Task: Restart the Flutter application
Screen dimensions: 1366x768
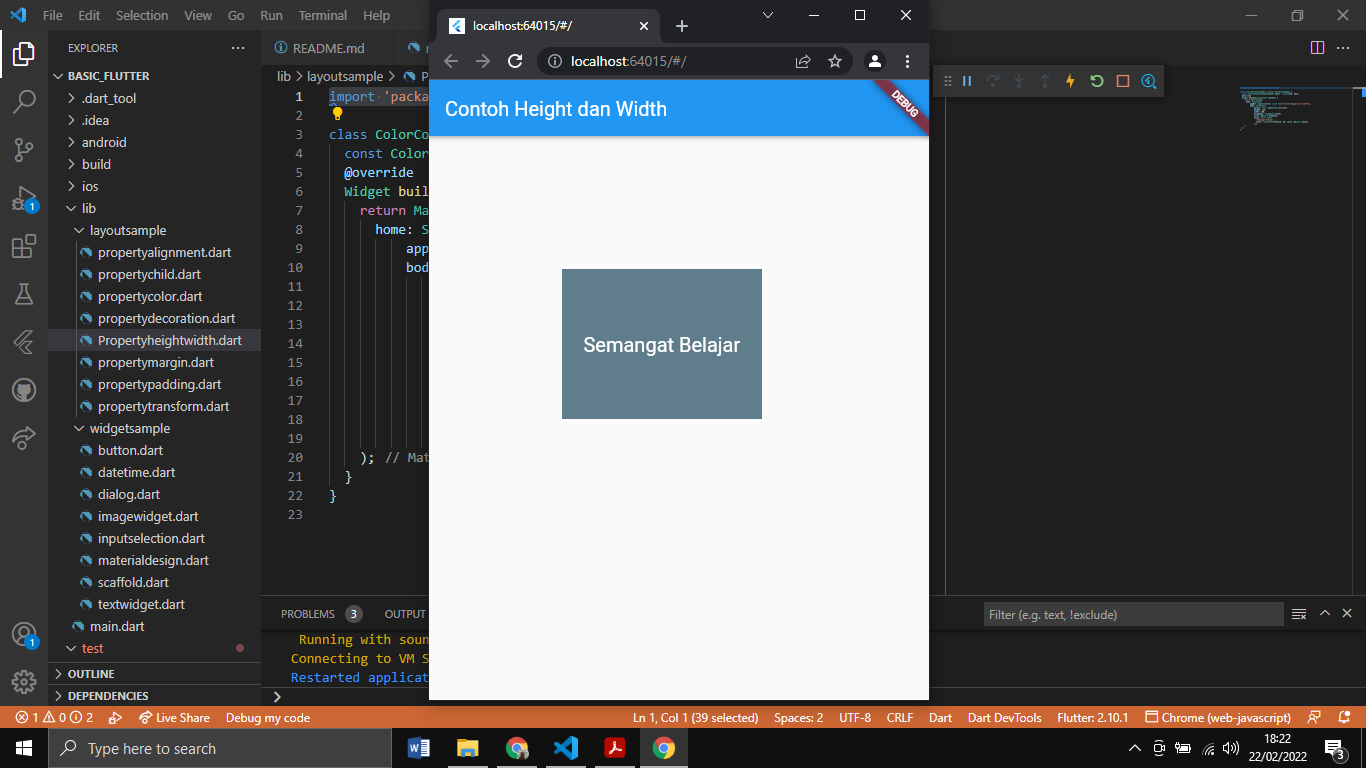Action: click(x=1096, y=81)
